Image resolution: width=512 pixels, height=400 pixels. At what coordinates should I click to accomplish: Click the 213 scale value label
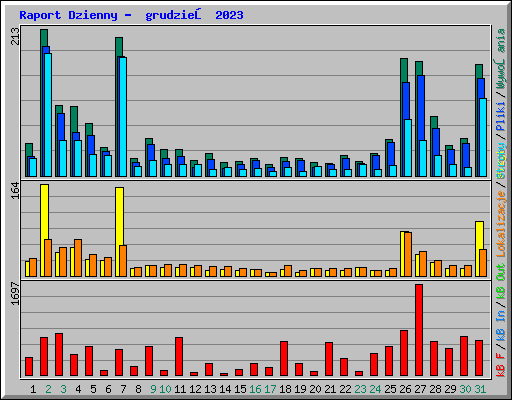(15, 37)
